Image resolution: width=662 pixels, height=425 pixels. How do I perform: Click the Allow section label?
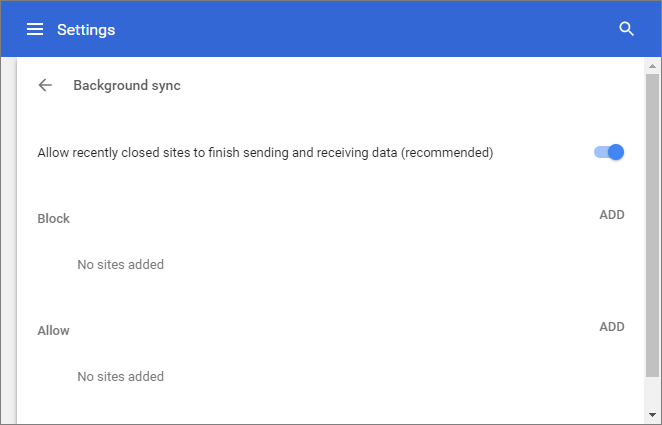pyautogui.click(x=54, y=330)
